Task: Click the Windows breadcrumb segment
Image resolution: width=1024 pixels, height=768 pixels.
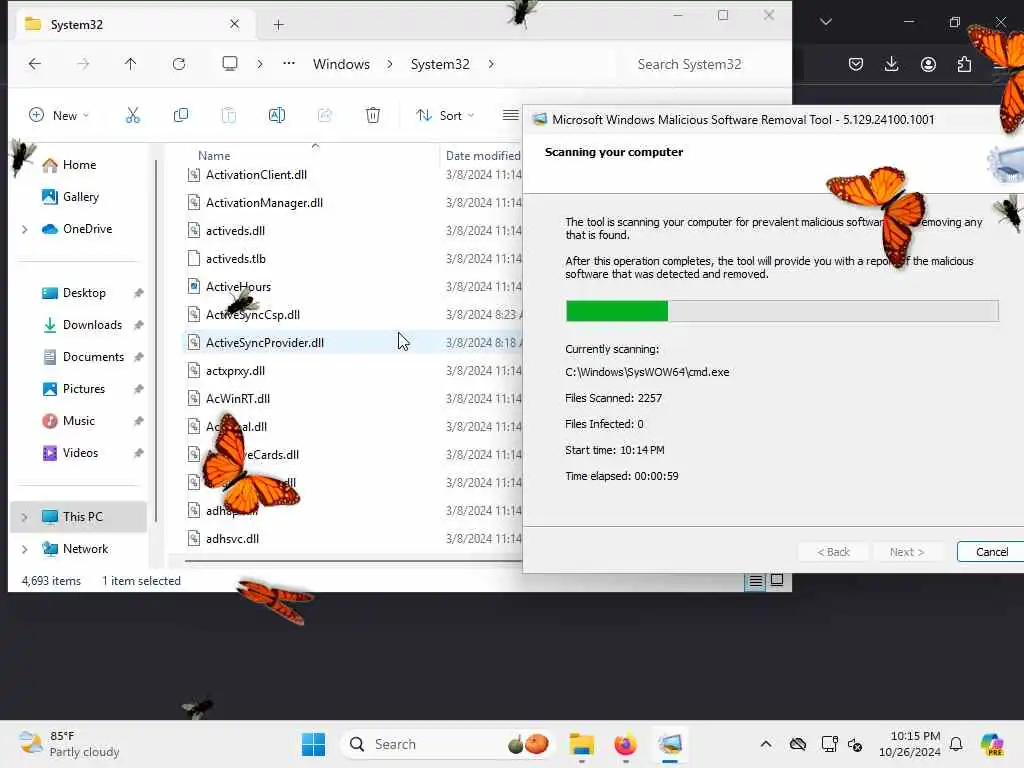Action: (x=342, y=64)
